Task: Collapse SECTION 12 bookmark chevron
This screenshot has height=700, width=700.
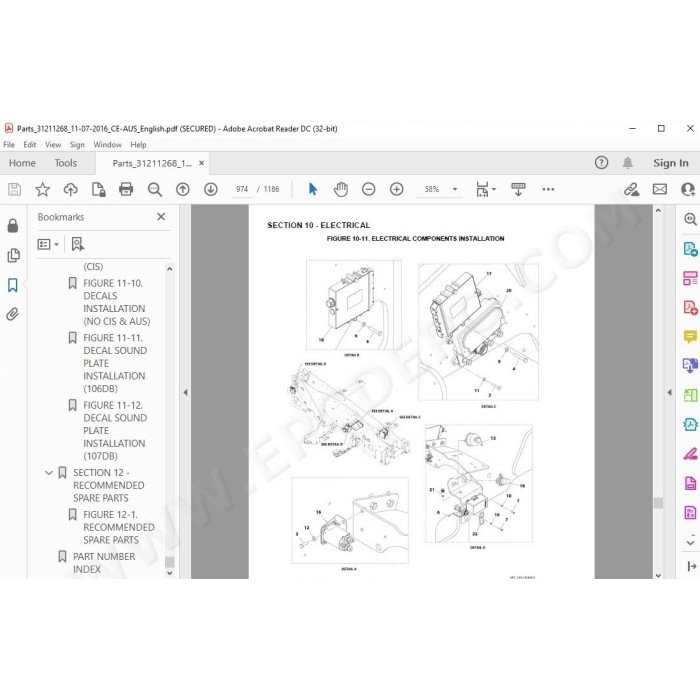Action: (x=49, y=473)
